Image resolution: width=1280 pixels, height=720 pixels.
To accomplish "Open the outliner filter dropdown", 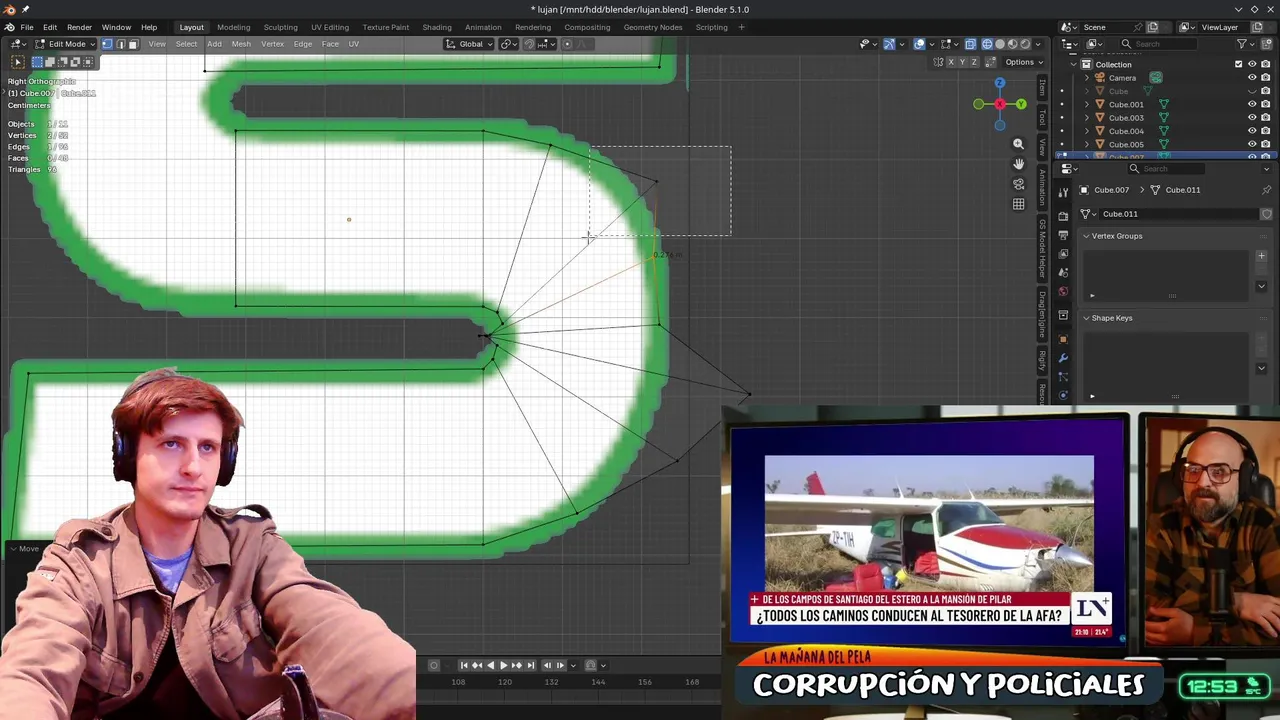I will tap(1246, 44).
